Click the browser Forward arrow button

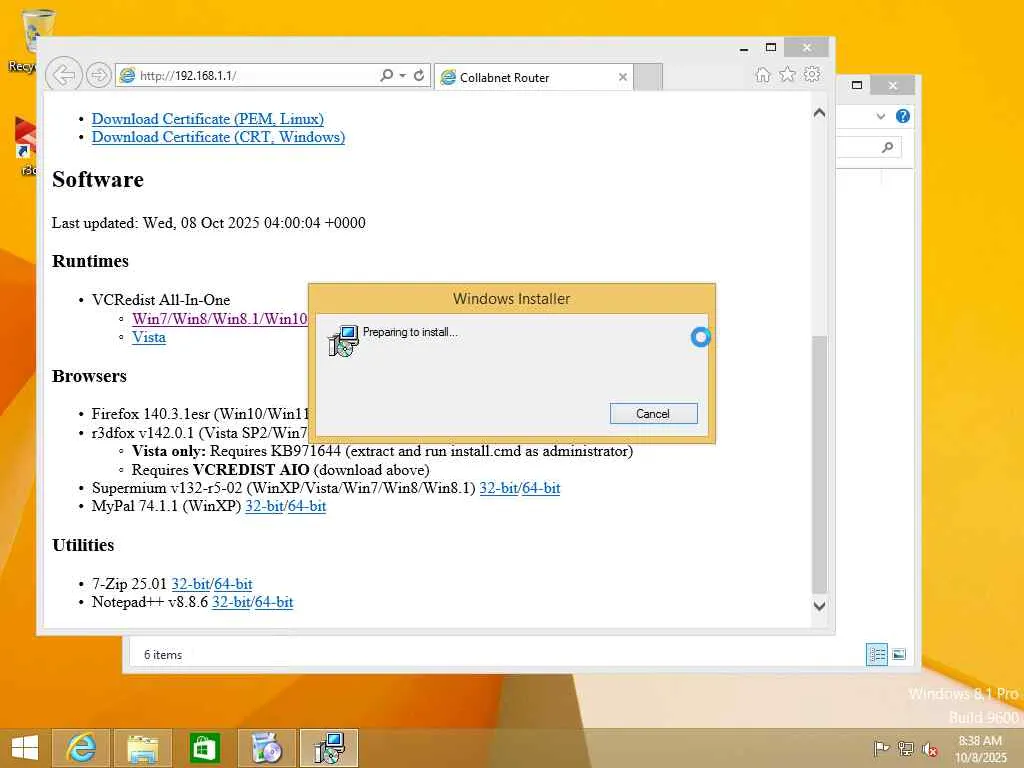[99, 76]
